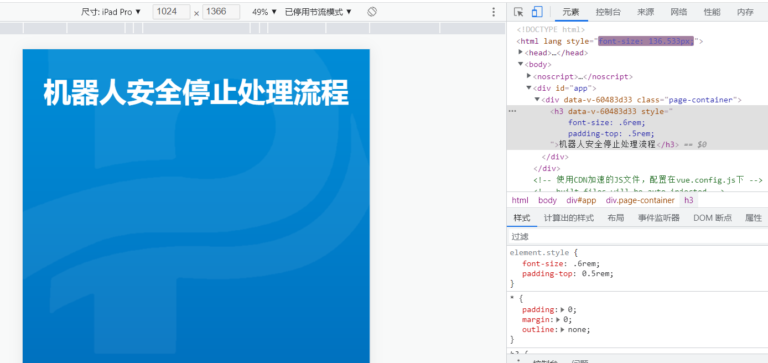Open the 样式 styles pane tab
Image resolution: width=768 pixels, height=363 pixels.
click(522, 218)
